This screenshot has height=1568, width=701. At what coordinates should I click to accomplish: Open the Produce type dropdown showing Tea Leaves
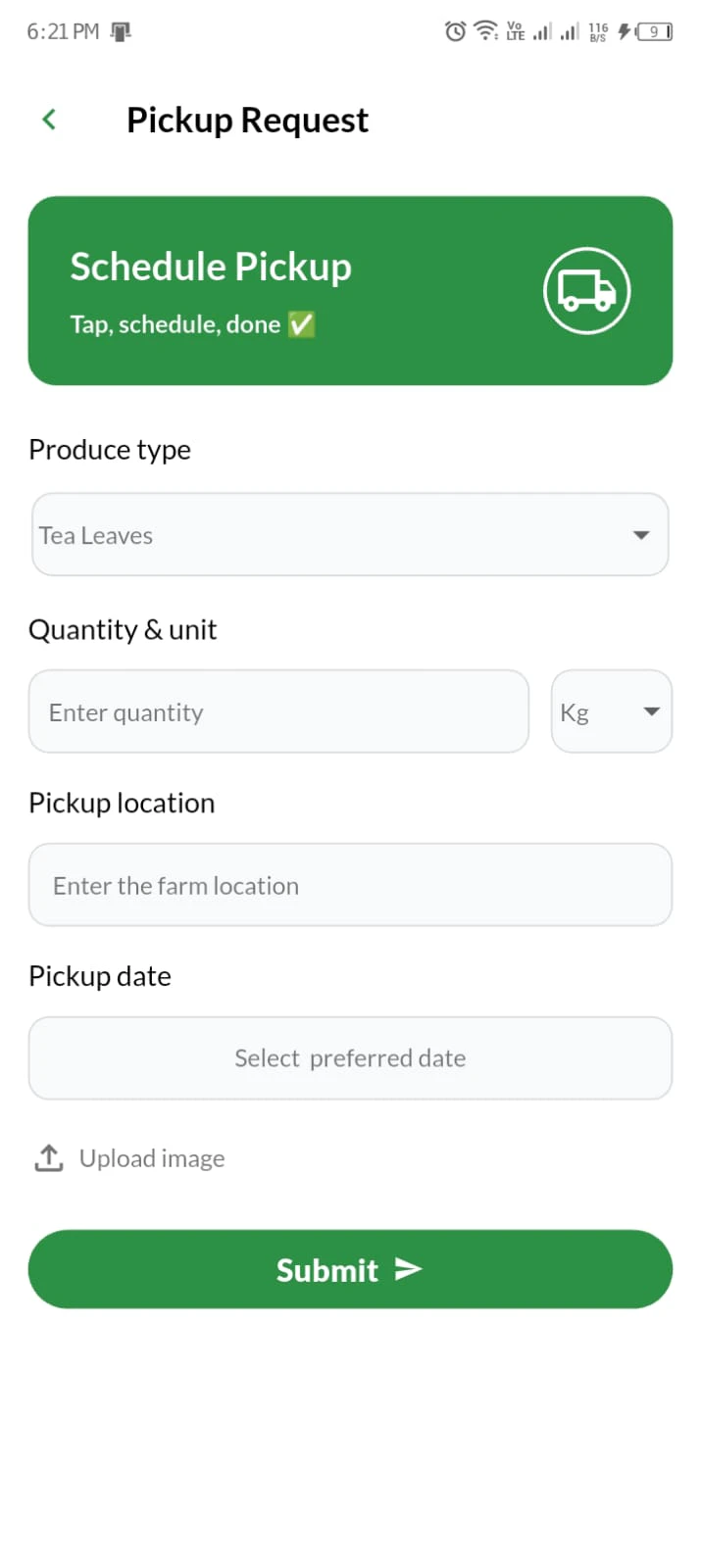pyautogui.click(x=350, y=535)
